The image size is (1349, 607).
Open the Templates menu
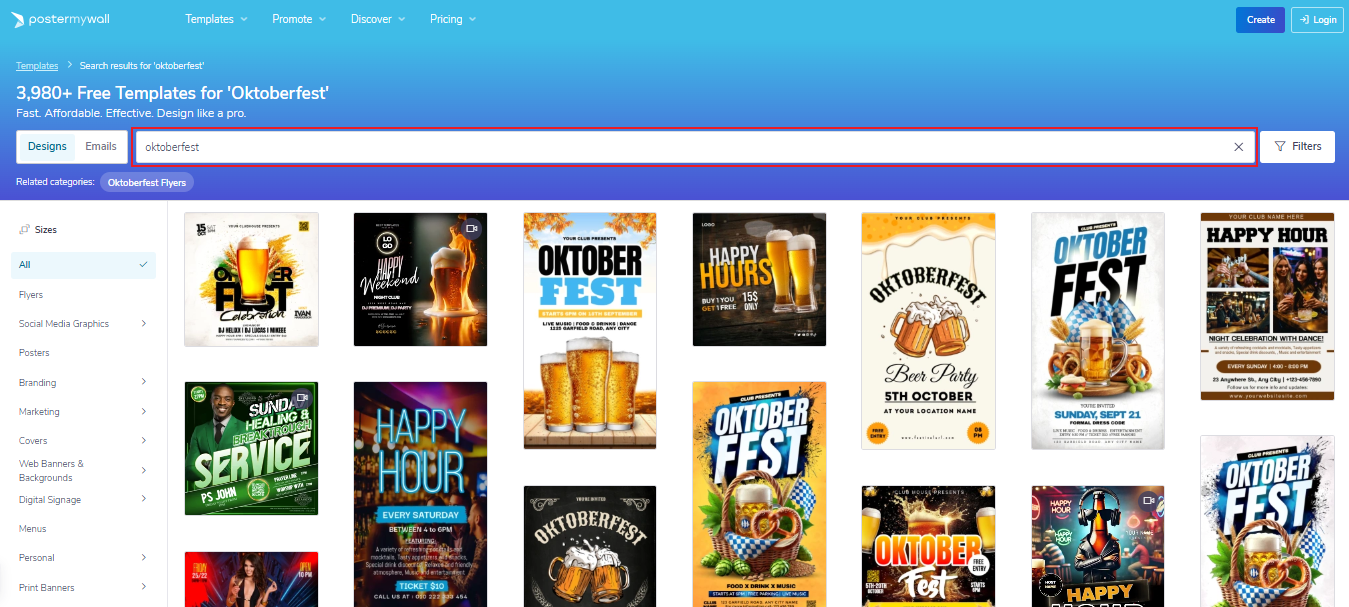pos(217,19)
